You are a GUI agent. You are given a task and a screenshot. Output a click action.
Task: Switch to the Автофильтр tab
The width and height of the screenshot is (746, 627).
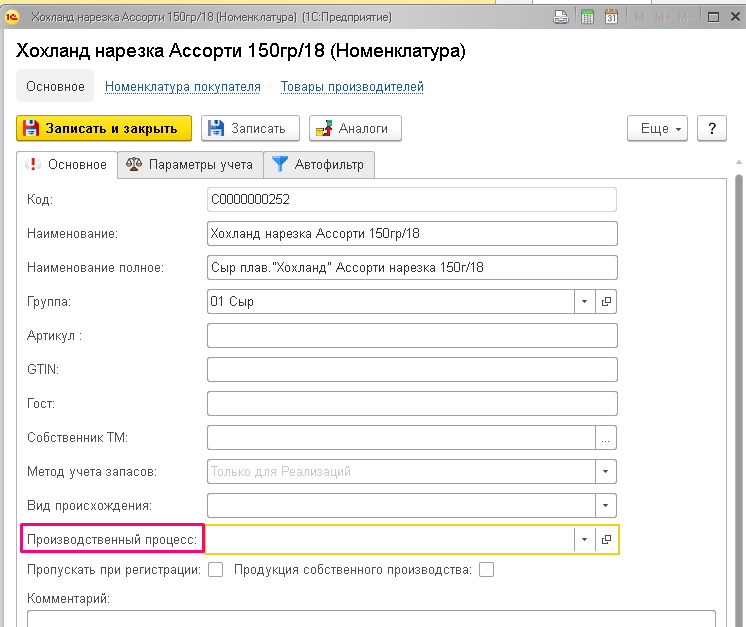tap(319, 165)
